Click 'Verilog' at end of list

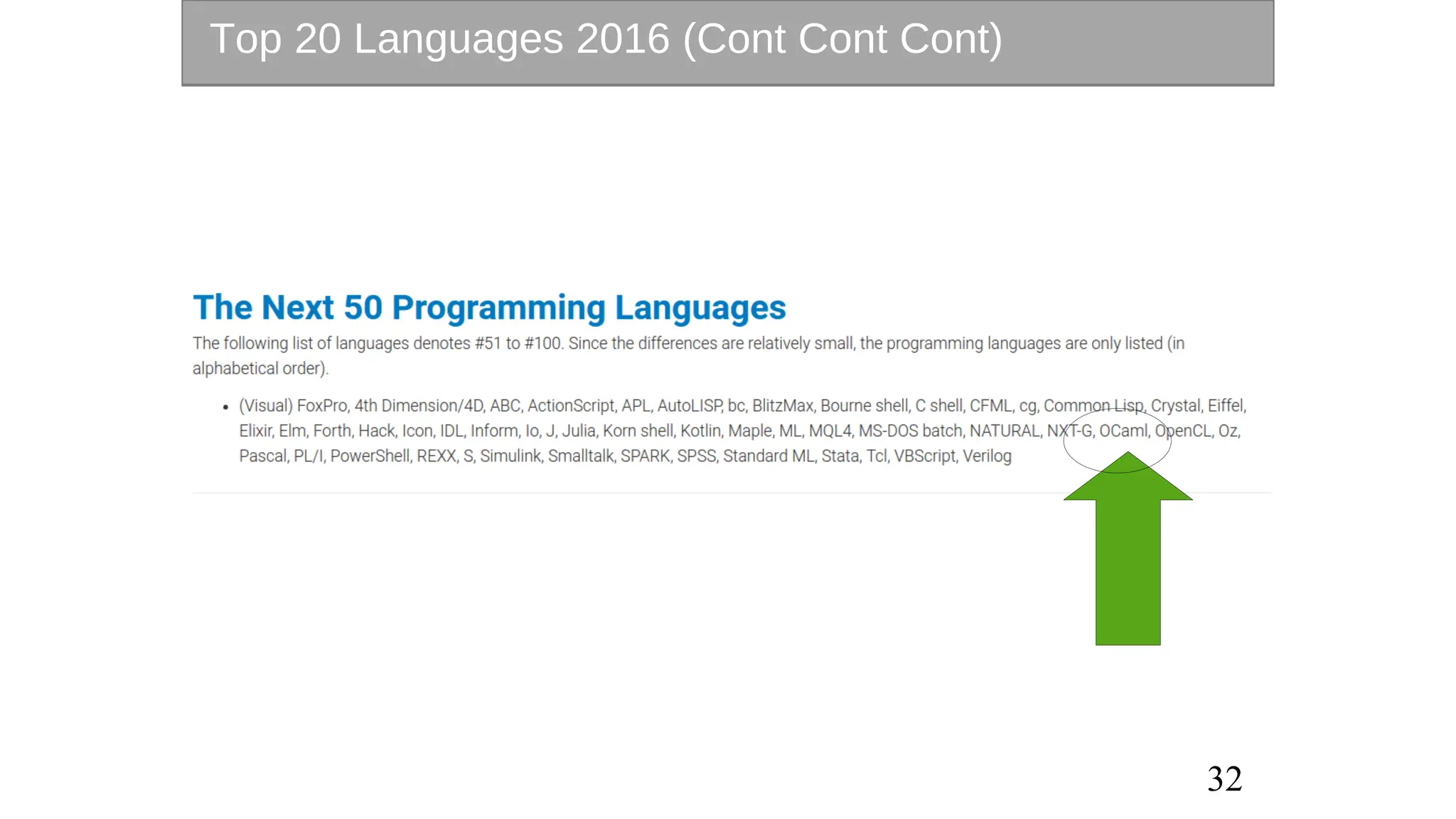coord(987,456)
